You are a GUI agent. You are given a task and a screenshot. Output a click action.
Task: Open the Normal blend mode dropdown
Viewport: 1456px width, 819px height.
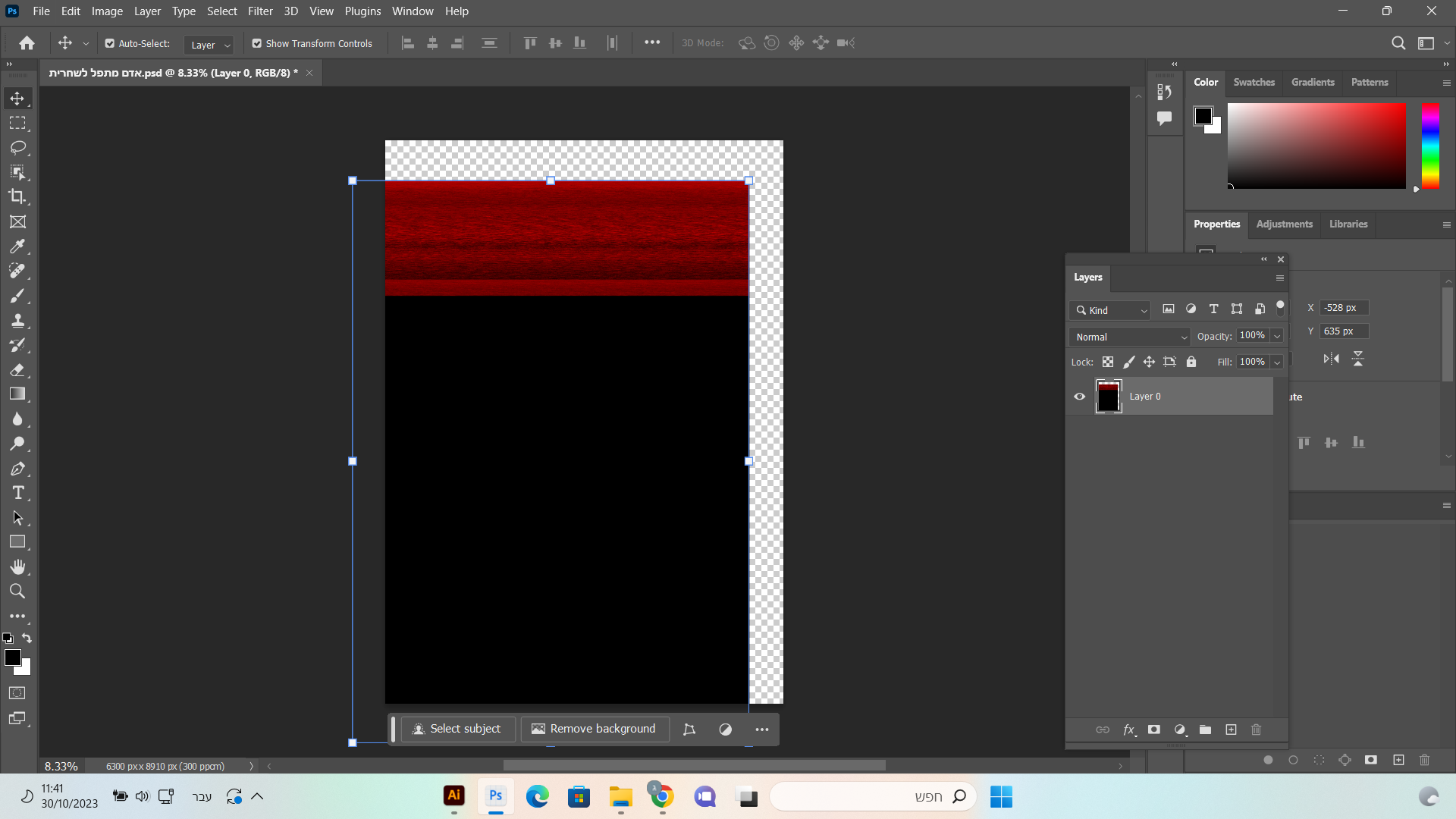[1129, 337]
